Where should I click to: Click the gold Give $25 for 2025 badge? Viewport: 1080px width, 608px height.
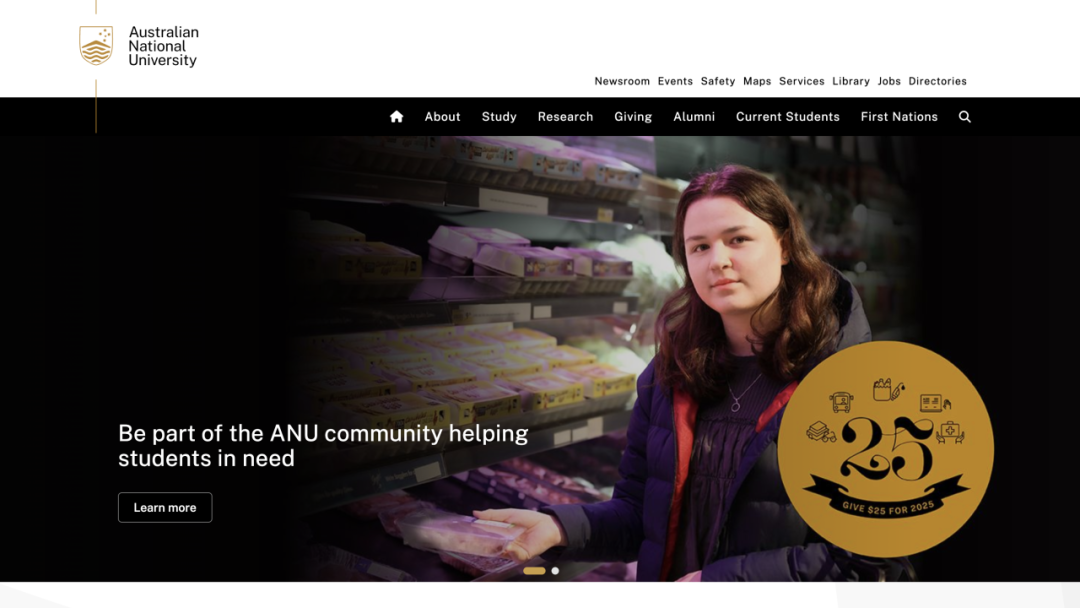[885, 449]
